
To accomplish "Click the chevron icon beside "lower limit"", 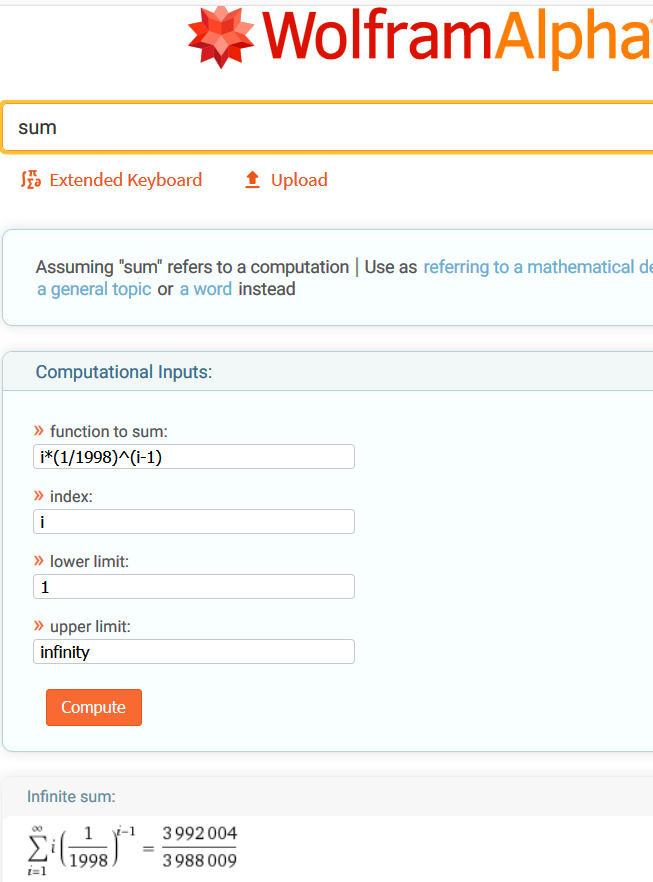I will point(39,561).
